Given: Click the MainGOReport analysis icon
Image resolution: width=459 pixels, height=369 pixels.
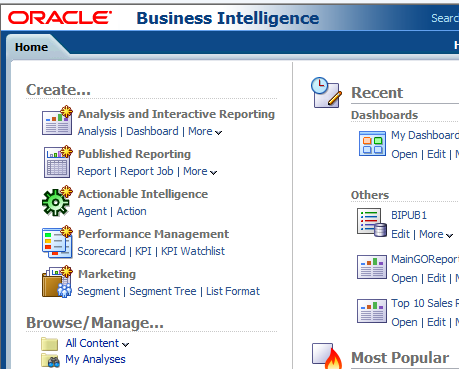Looking at the screenshot, I should point(372,267).
